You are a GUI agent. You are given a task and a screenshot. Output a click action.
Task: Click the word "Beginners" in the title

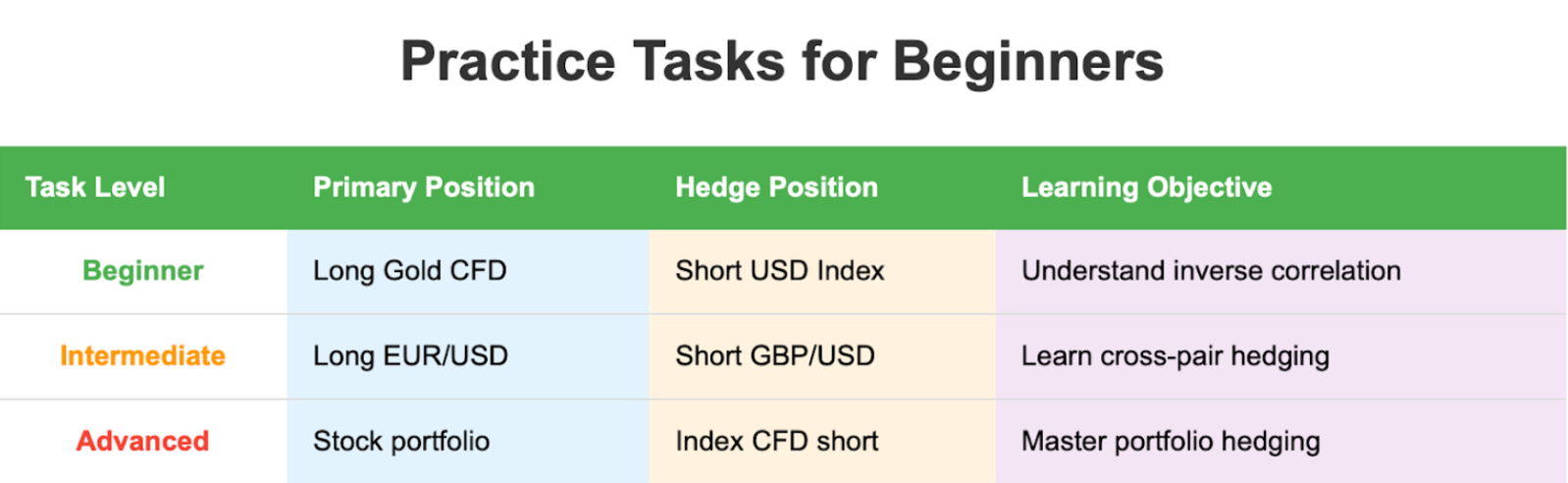tap(1027, 61)
